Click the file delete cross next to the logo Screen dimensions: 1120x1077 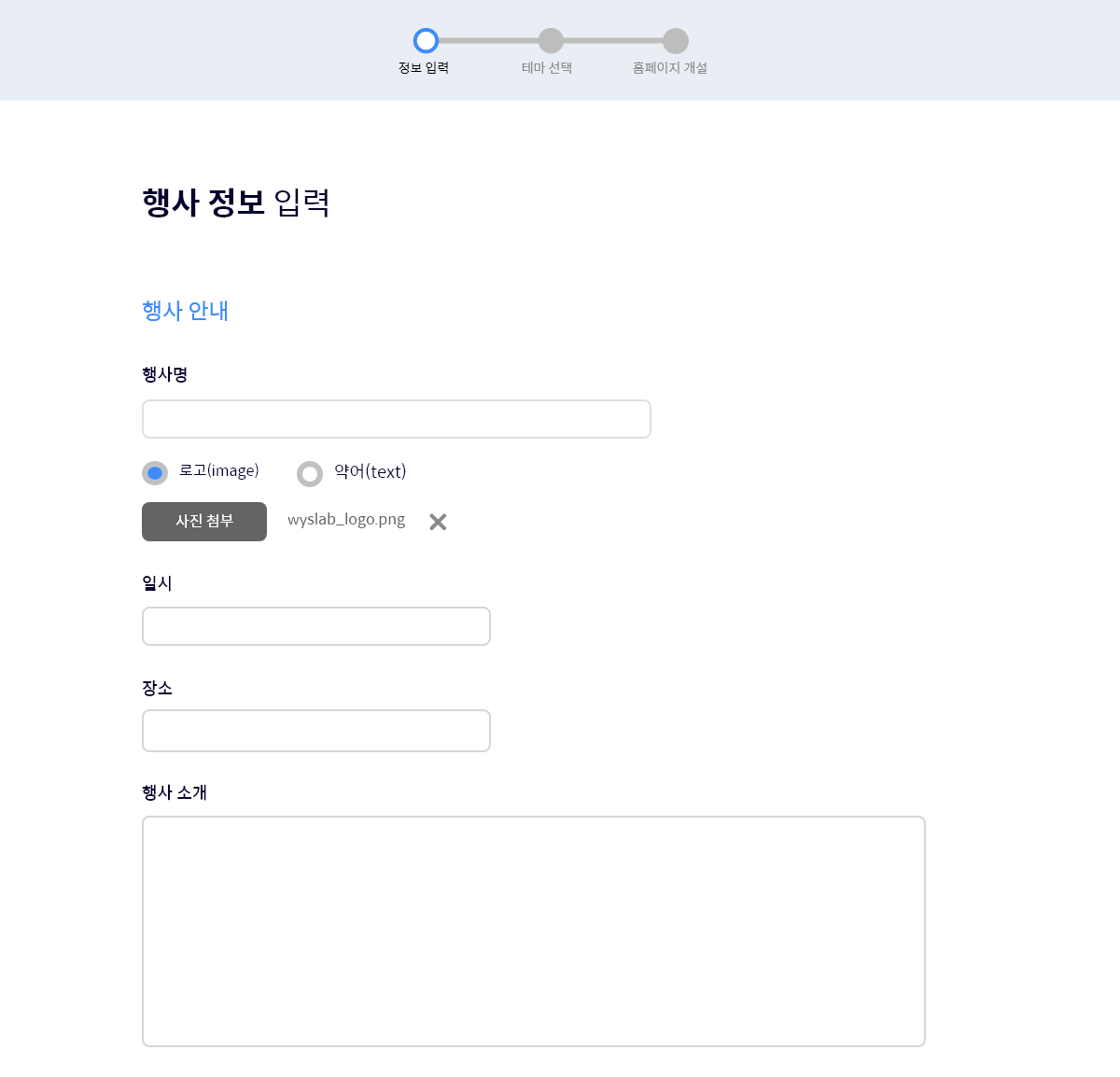437,522
